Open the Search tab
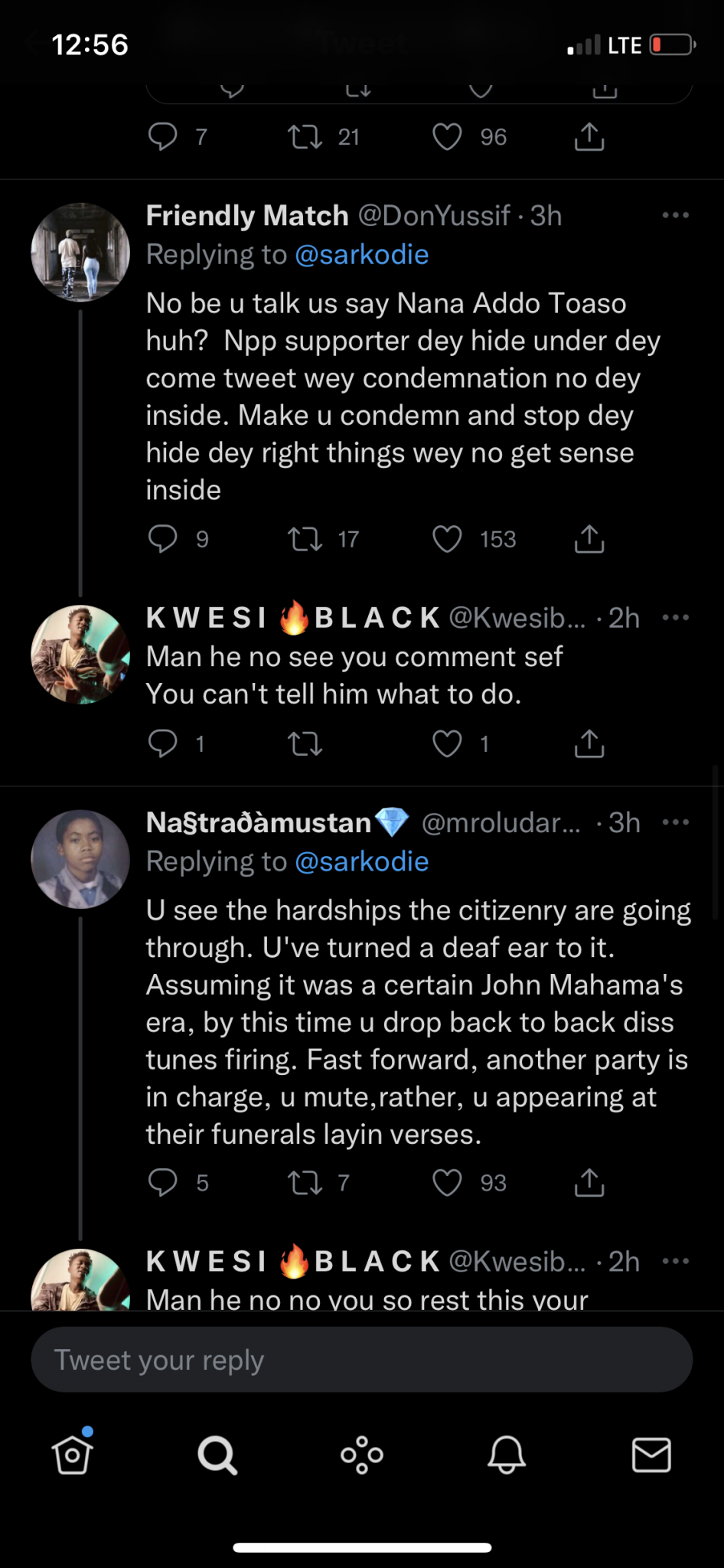The image size is (724, 1568). (x=217, y=1455)
